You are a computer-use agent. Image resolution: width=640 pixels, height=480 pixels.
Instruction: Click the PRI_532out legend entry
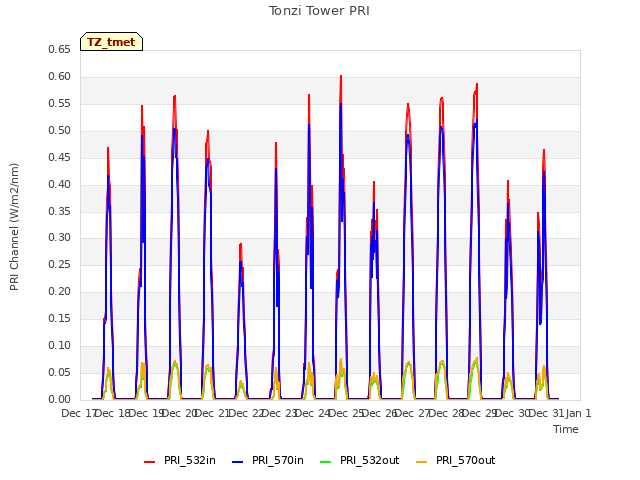point(360,460)
